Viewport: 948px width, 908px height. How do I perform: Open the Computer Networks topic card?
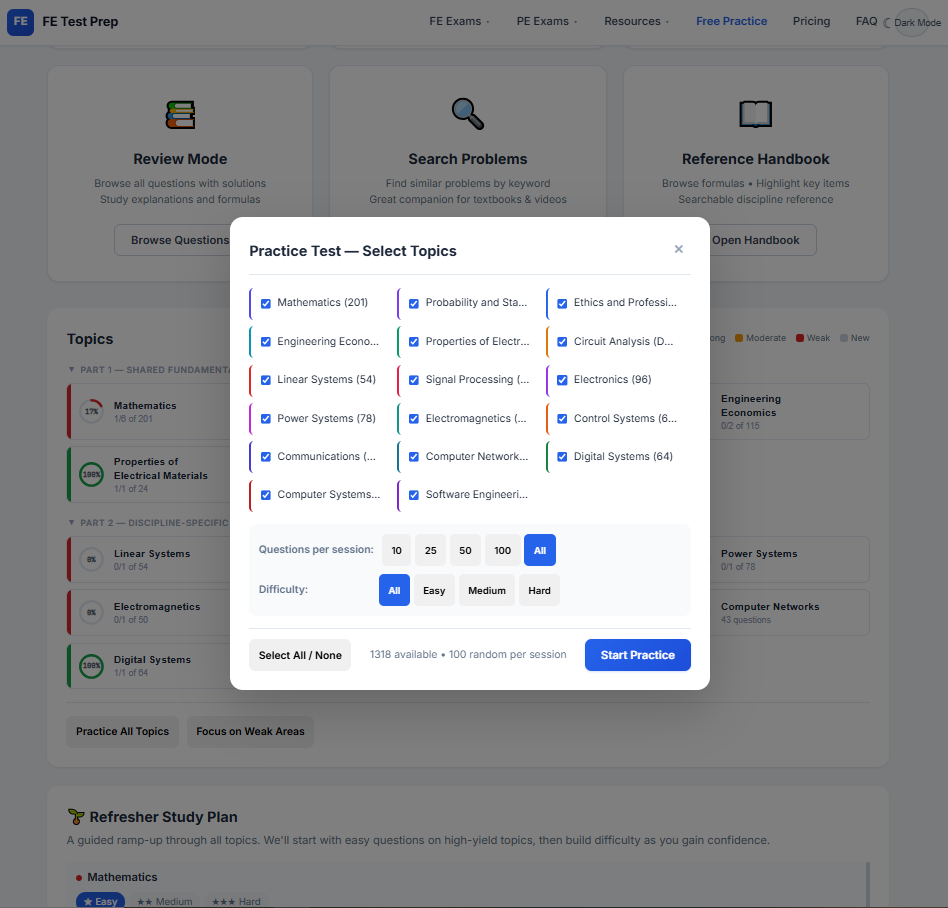(788, 612)
